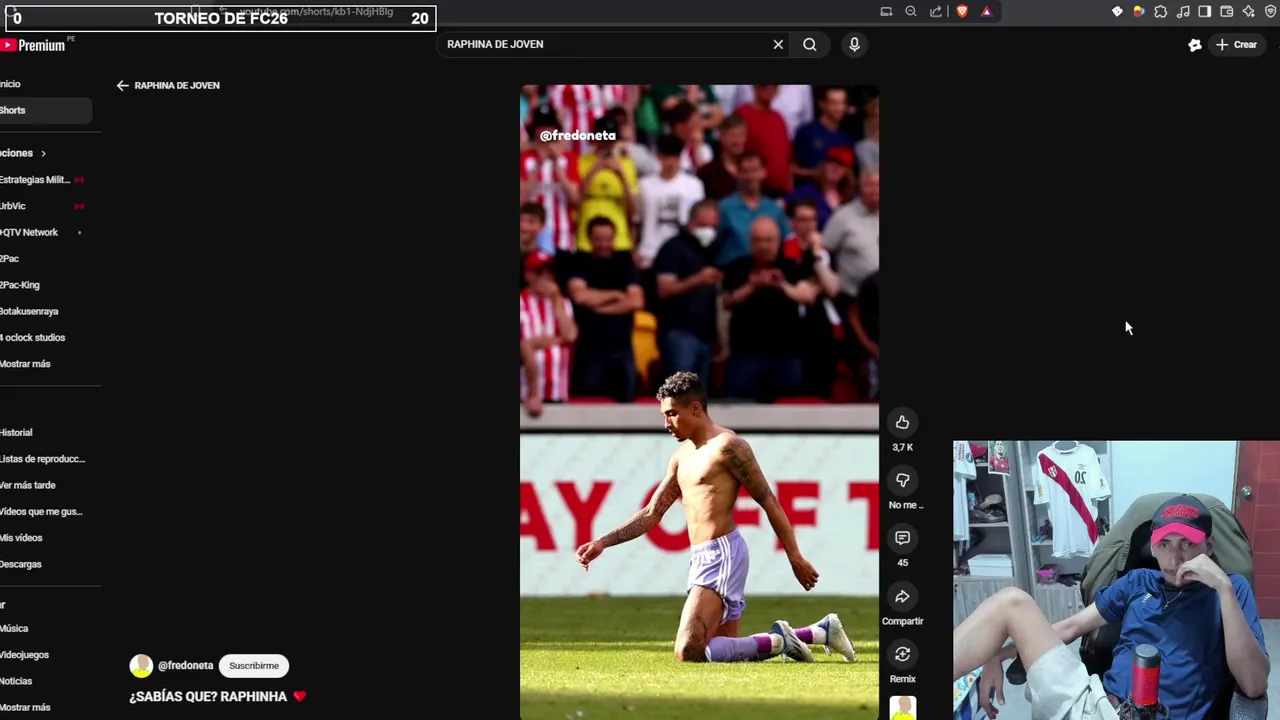The height and width of the screenshot is (720, 1280).
Task: Click the install/cast screen icon in address bar
Action: point(886,12)
